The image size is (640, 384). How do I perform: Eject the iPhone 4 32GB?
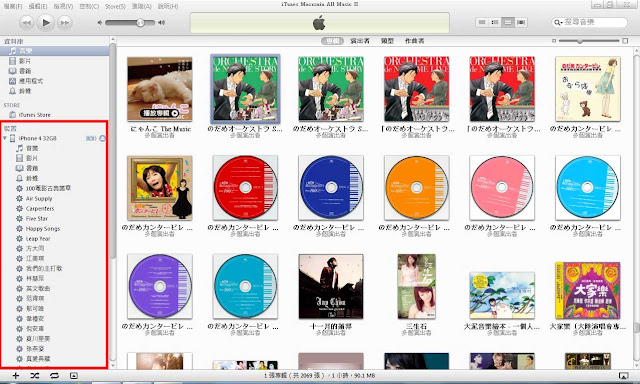point(102,138)
